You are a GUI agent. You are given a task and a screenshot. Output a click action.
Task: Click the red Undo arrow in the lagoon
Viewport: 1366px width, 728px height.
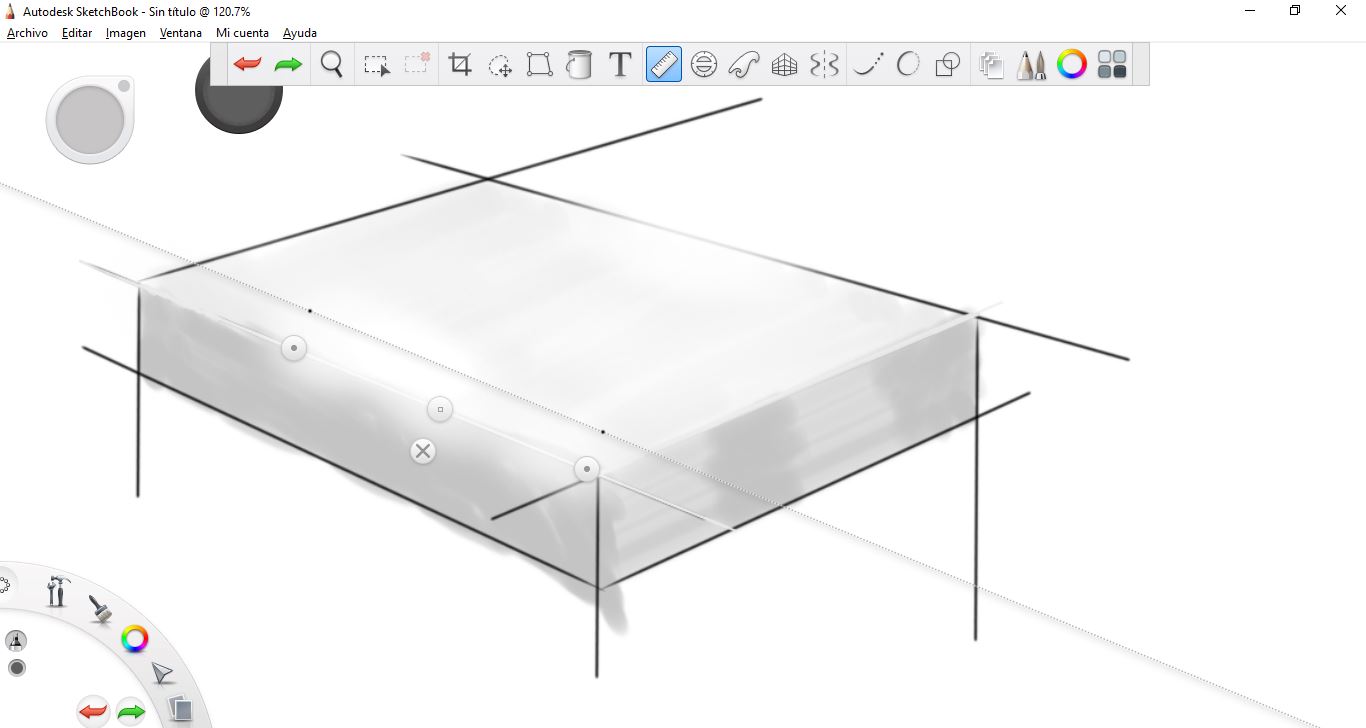coord(93,712)
